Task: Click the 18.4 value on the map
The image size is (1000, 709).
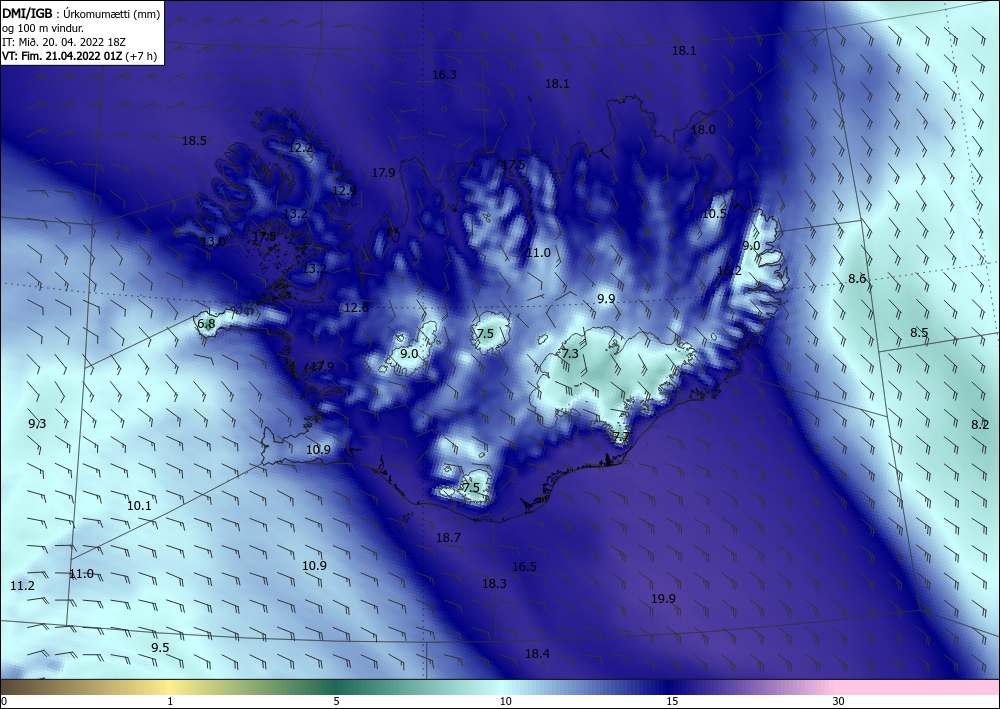Action: point(537,653)
